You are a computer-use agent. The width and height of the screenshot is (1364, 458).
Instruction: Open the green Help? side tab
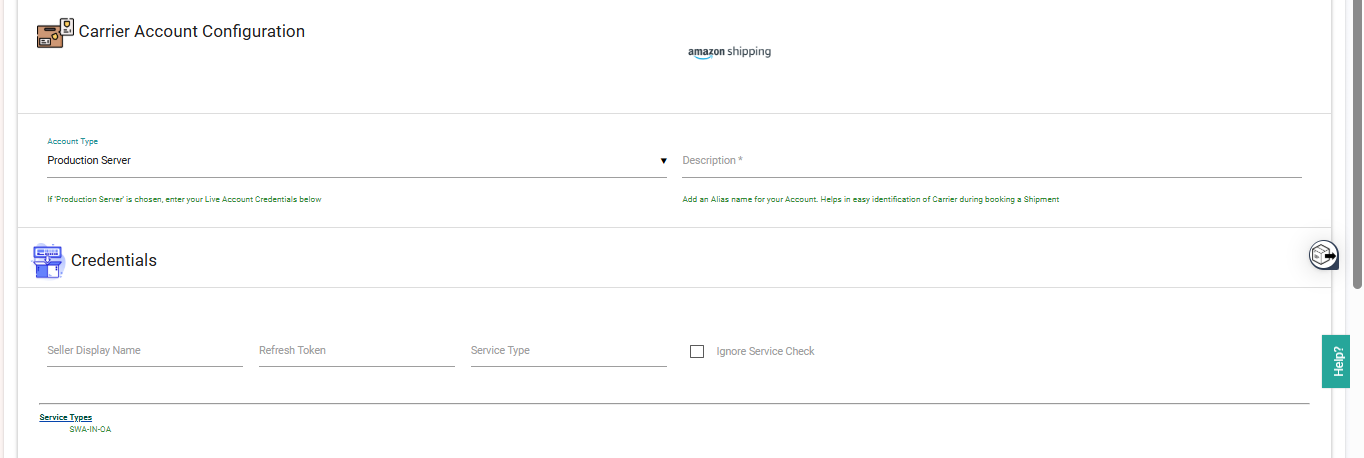click(x=1336, y=361)
